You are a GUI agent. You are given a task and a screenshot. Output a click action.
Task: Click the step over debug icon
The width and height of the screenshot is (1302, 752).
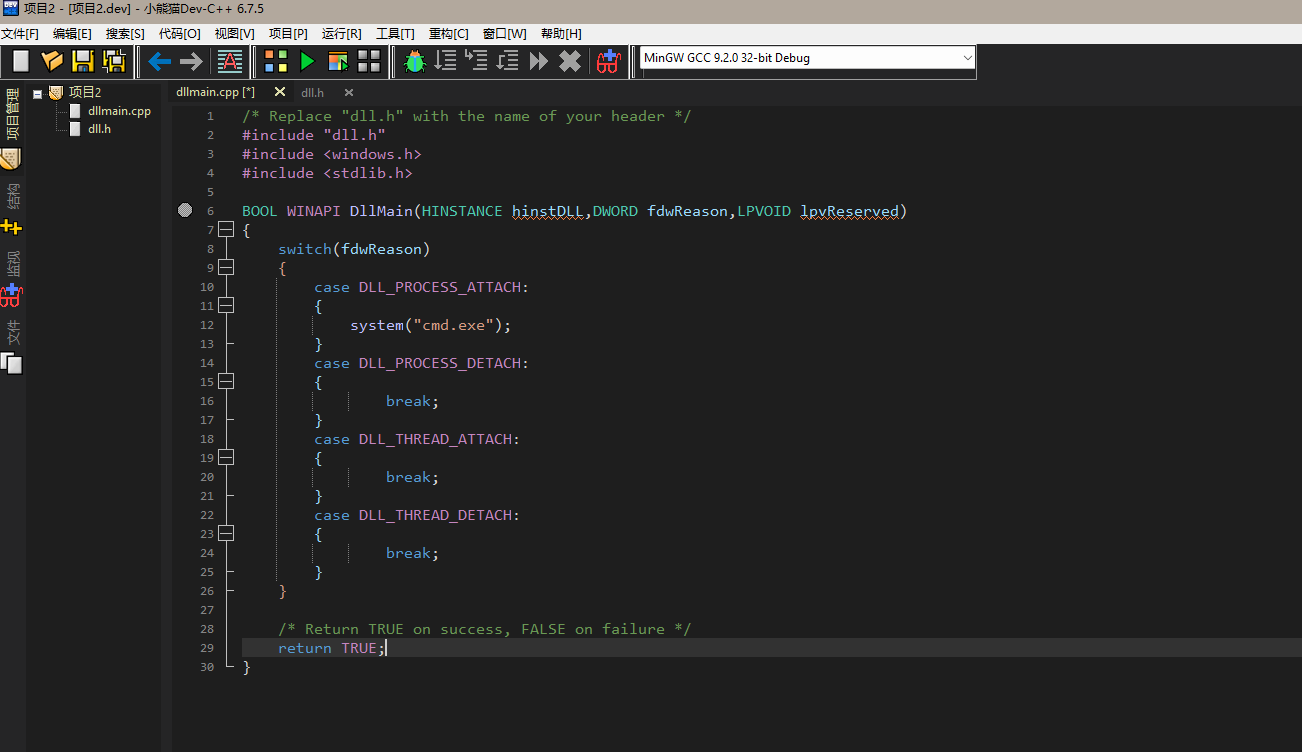(x=445, y=62)
